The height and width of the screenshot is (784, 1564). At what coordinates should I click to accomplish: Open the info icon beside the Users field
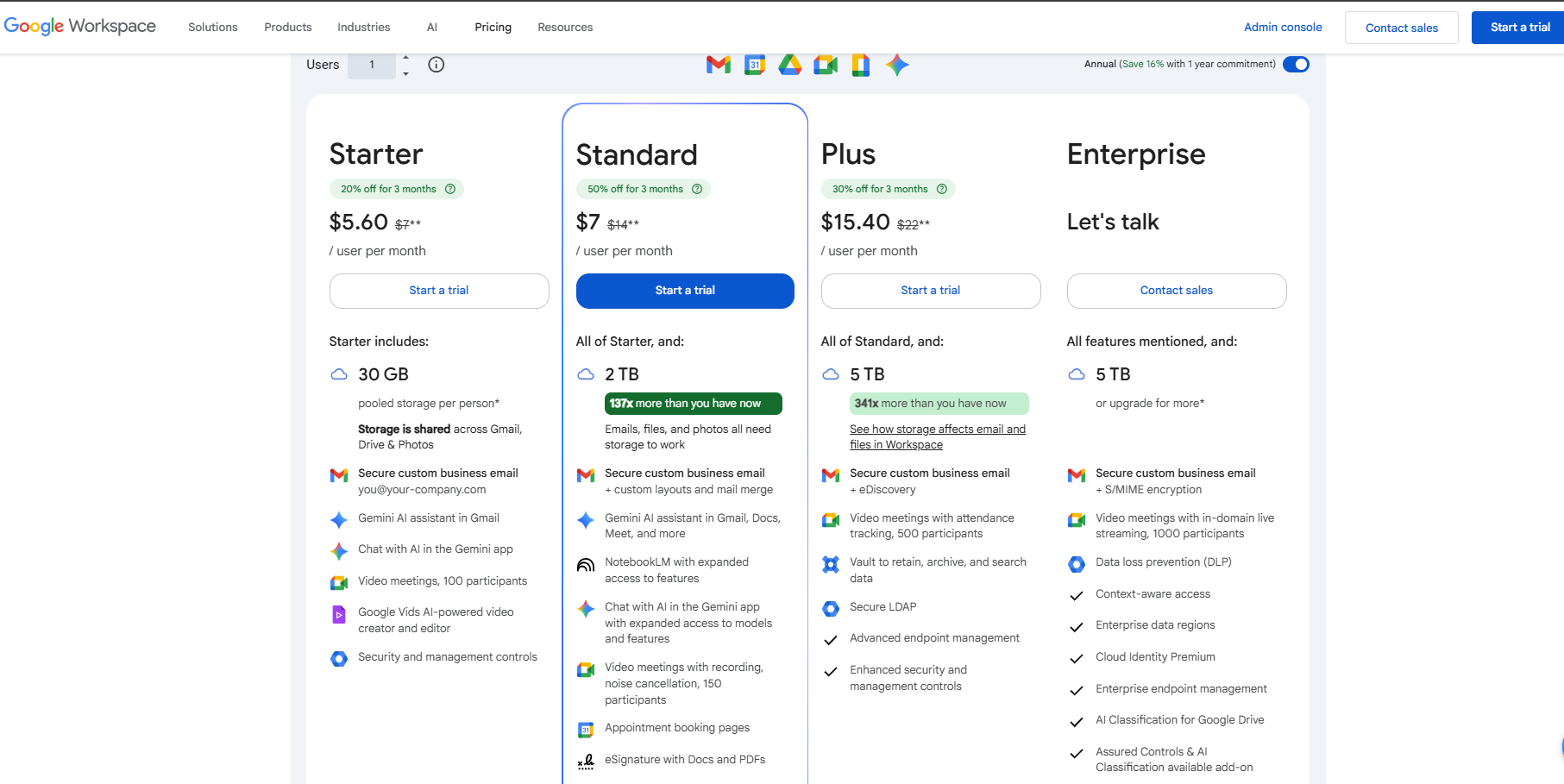(x=436, y=64)
